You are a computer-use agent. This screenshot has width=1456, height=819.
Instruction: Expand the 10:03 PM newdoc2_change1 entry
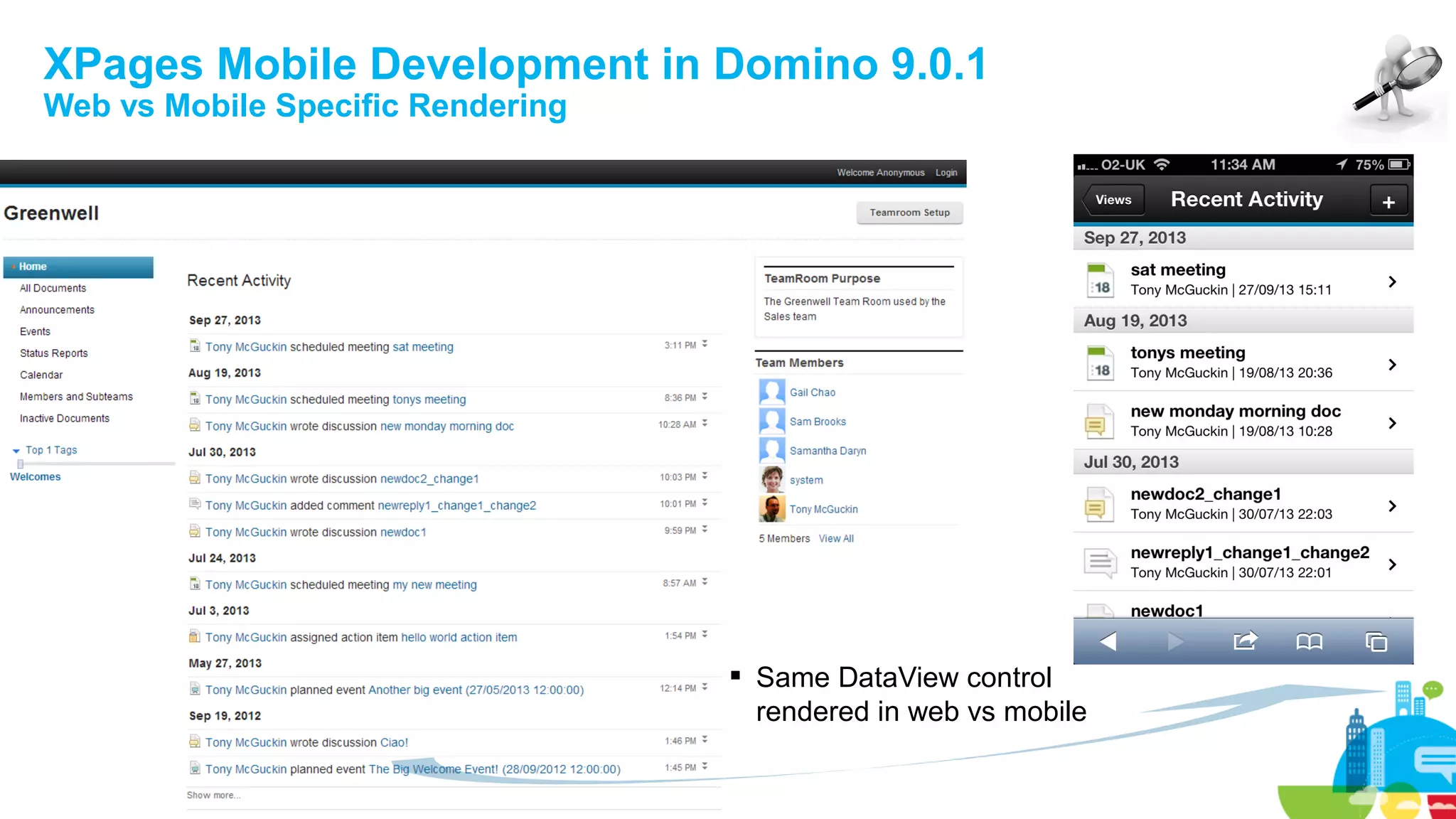(705, 476)
